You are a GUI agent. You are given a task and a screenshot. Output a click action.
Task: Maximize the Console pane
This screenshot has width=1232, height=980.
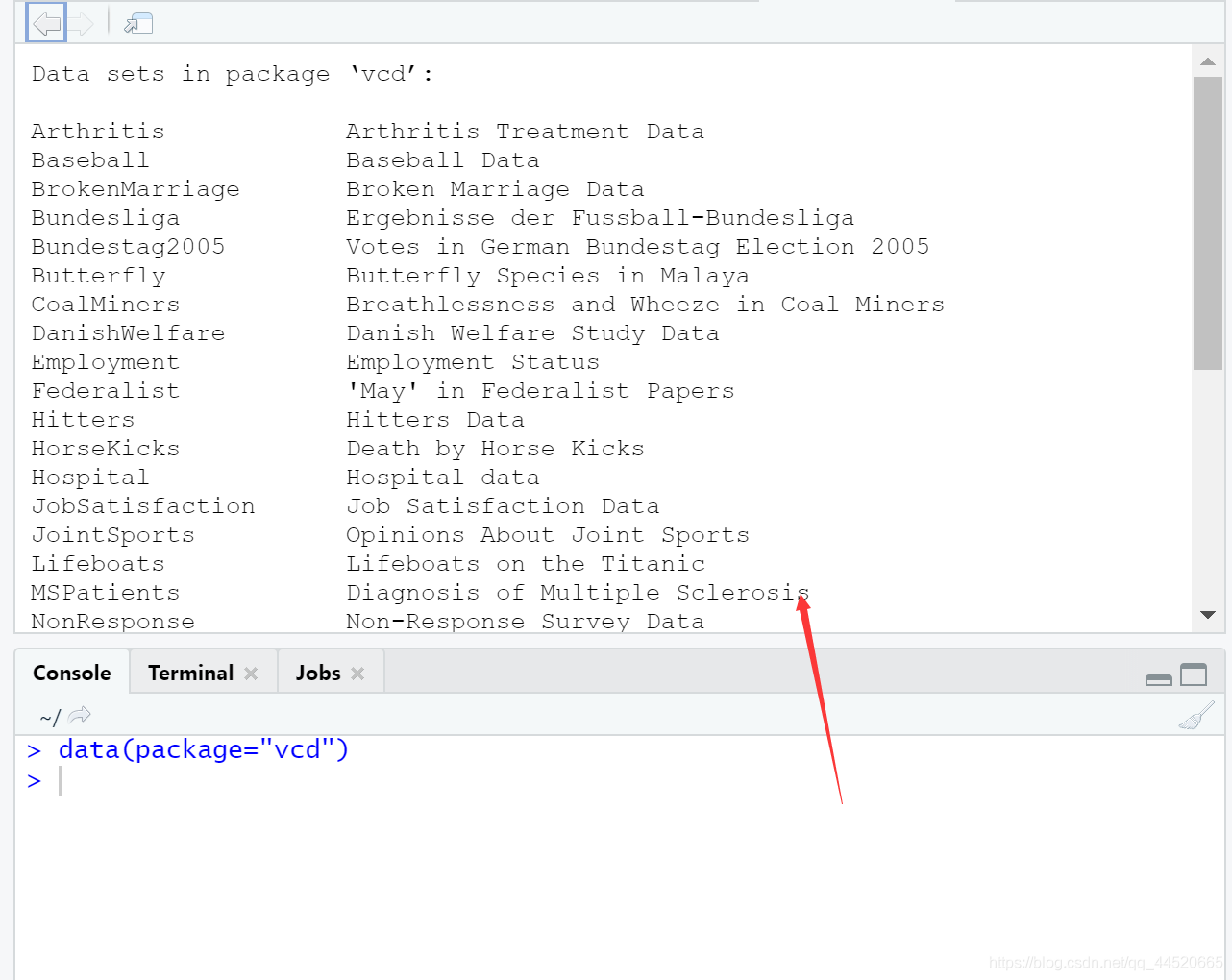point(1194,674)
